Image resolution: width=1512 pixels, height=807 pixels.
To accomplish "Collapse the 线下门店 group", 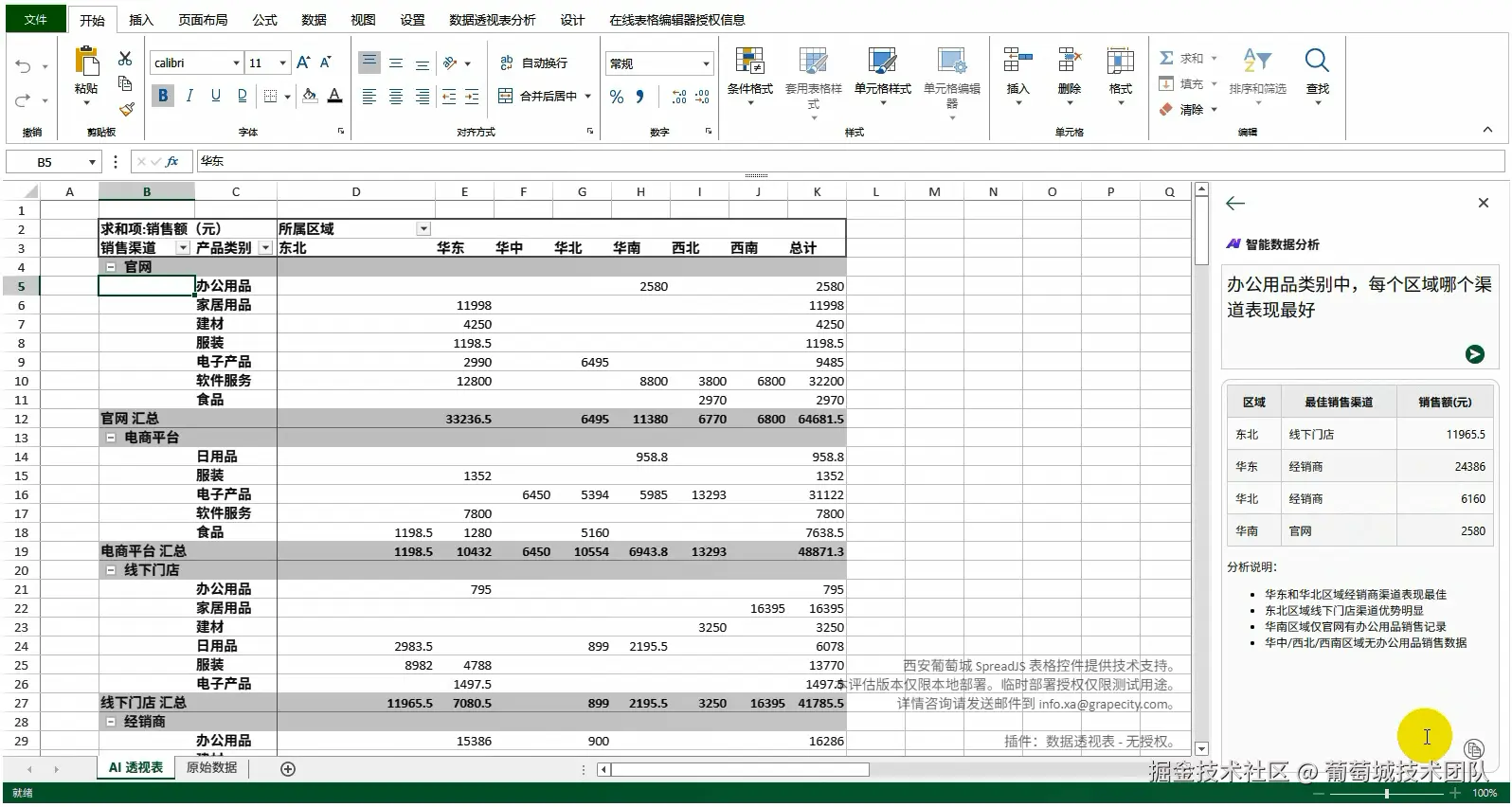I will [111, 570].
